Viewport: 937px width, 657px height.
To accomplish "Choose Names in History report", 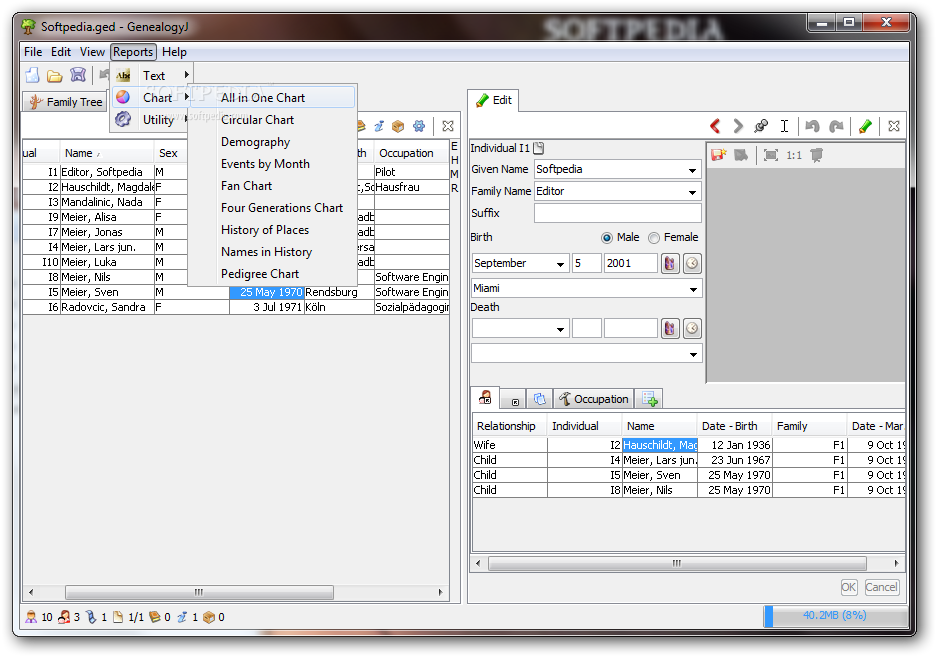I will pos(272,252).
